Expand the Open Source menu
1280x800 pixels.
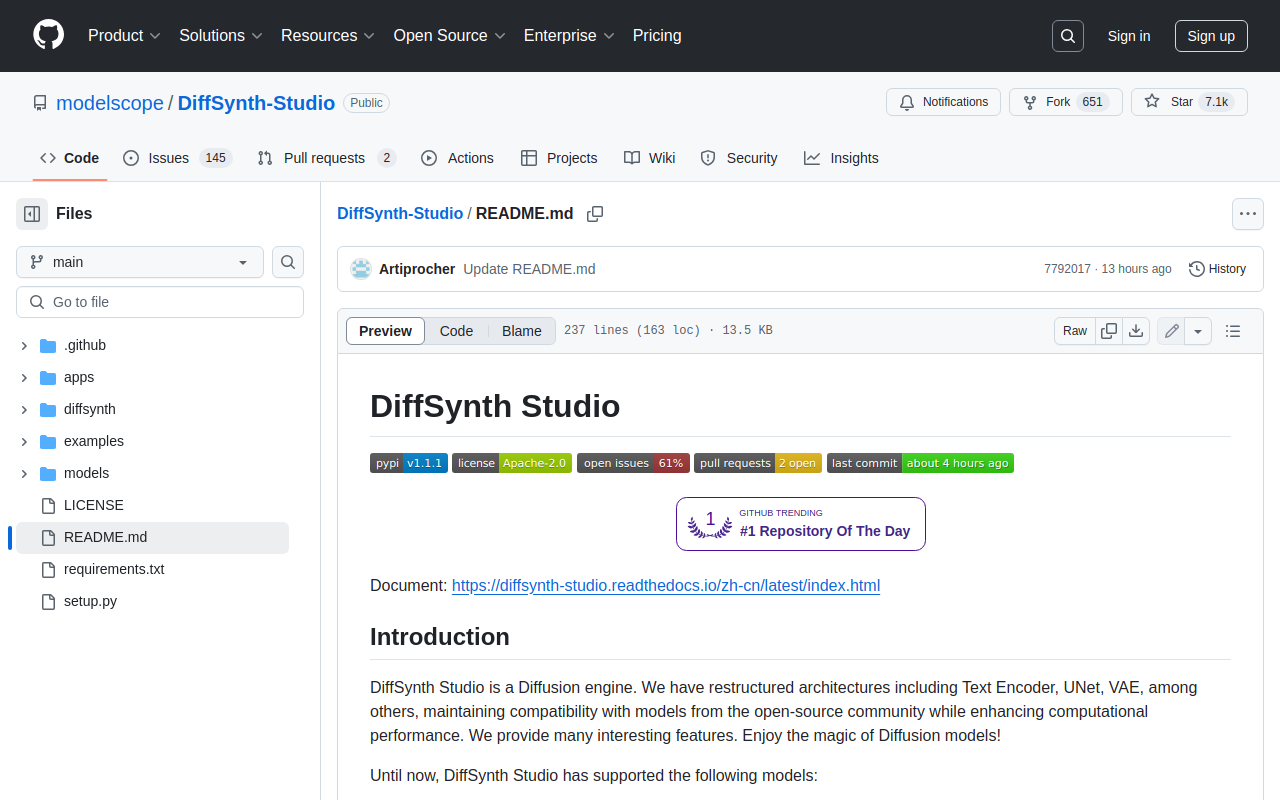tap(449, 36)
